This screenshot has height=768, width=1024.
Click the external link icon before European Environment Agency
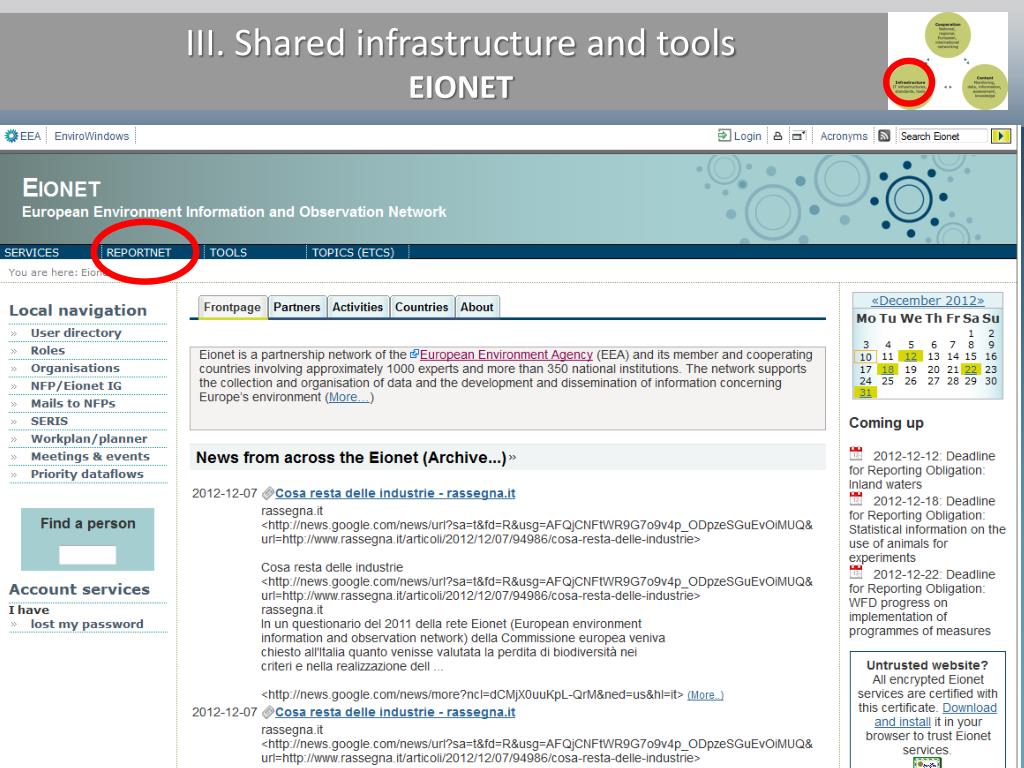point(414,354)
